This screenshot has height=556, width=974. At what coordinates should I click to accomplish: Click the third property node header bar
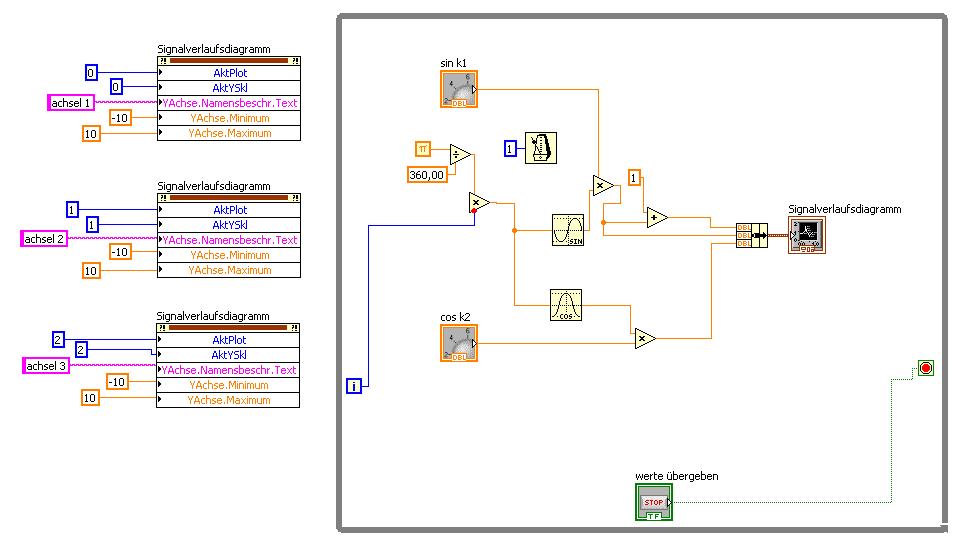point(228,327)
